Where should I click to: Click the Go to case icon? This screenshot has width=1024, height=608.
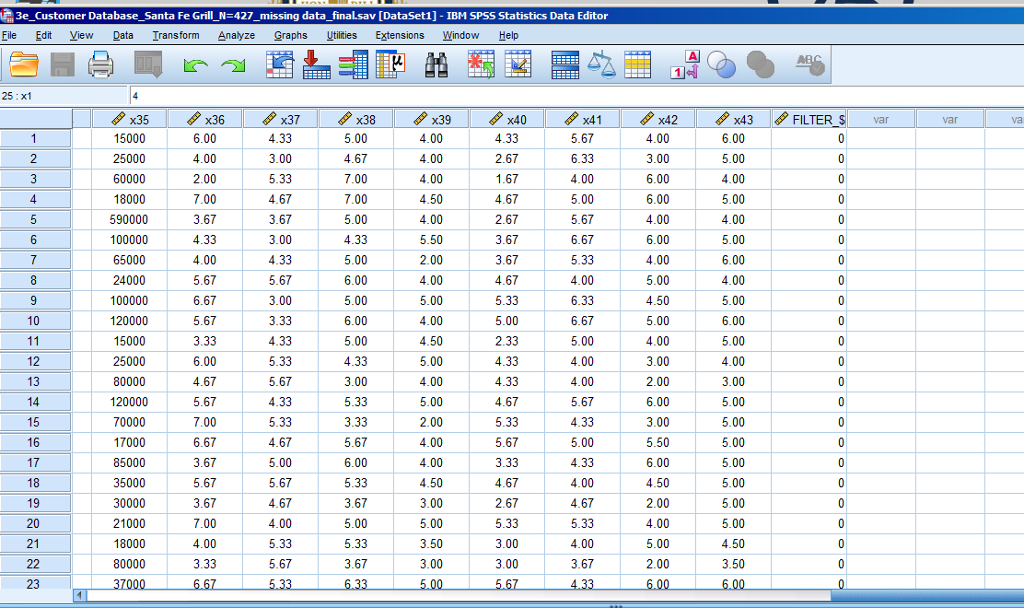click(280, 65)
